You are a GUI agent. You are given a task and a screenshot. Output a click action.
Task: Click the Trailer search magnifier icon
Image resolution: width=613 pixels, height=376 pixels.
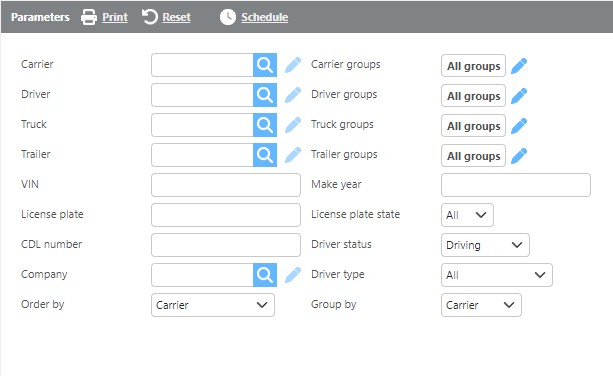click(265, 155)
